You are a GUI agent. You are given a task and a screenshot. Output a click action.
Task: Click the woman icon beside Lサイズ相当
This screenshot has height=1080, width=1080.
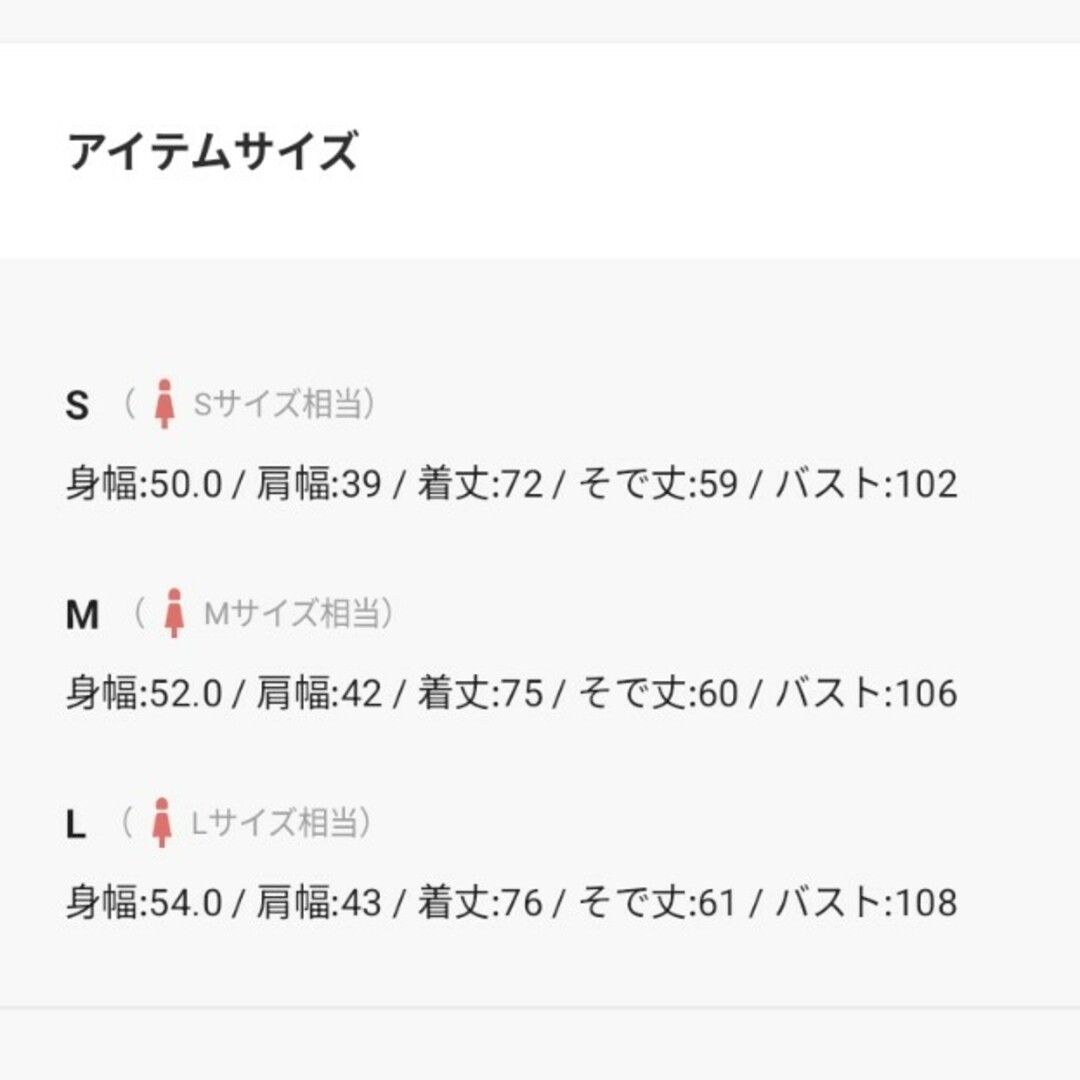(x=162, y=822)
